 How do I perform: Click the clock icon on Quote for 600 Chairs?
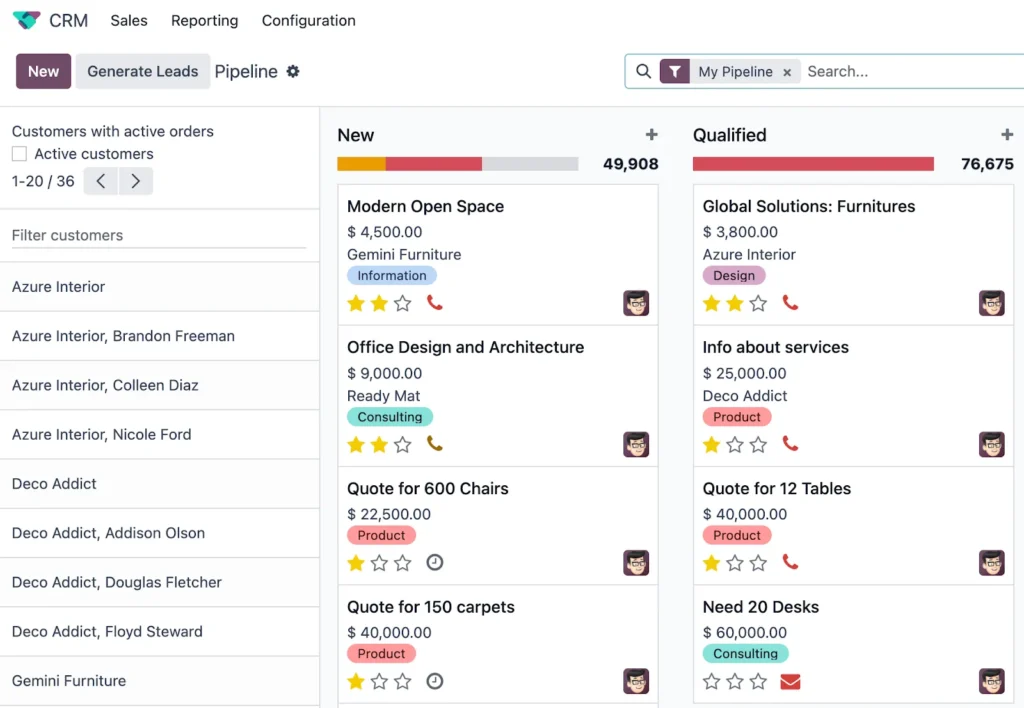tap(434, 563)
